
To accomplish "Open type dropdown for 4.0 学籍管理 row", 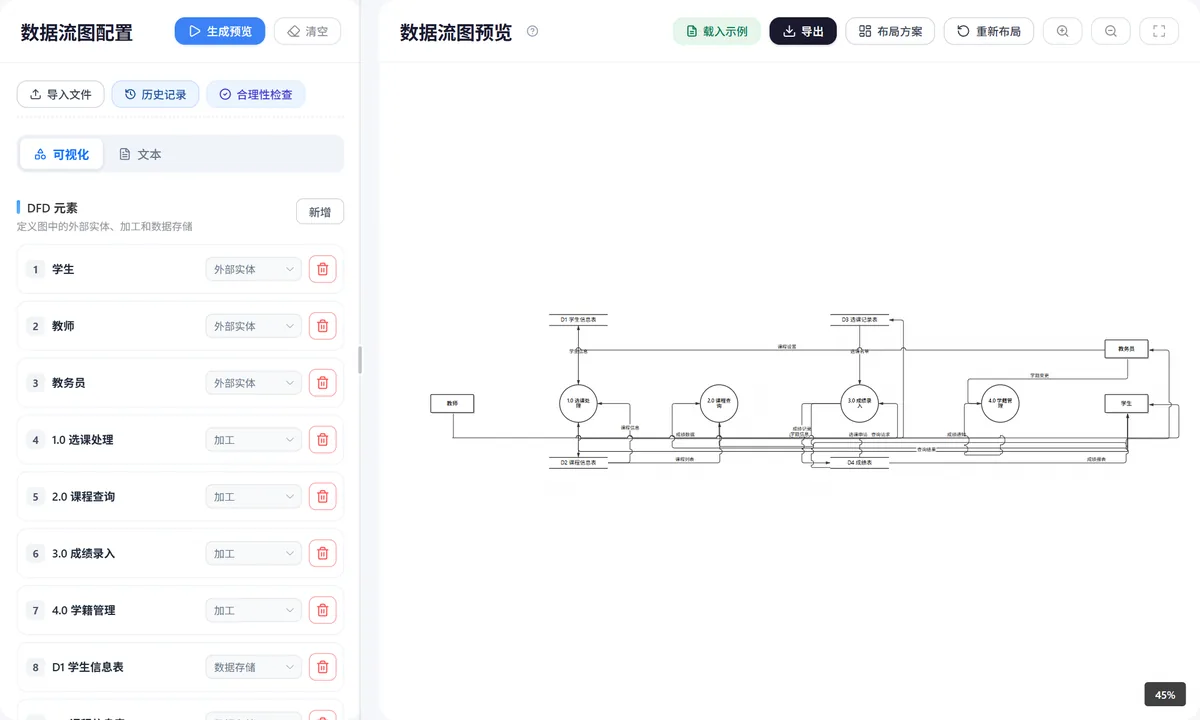I will click(x=253, y=610).
